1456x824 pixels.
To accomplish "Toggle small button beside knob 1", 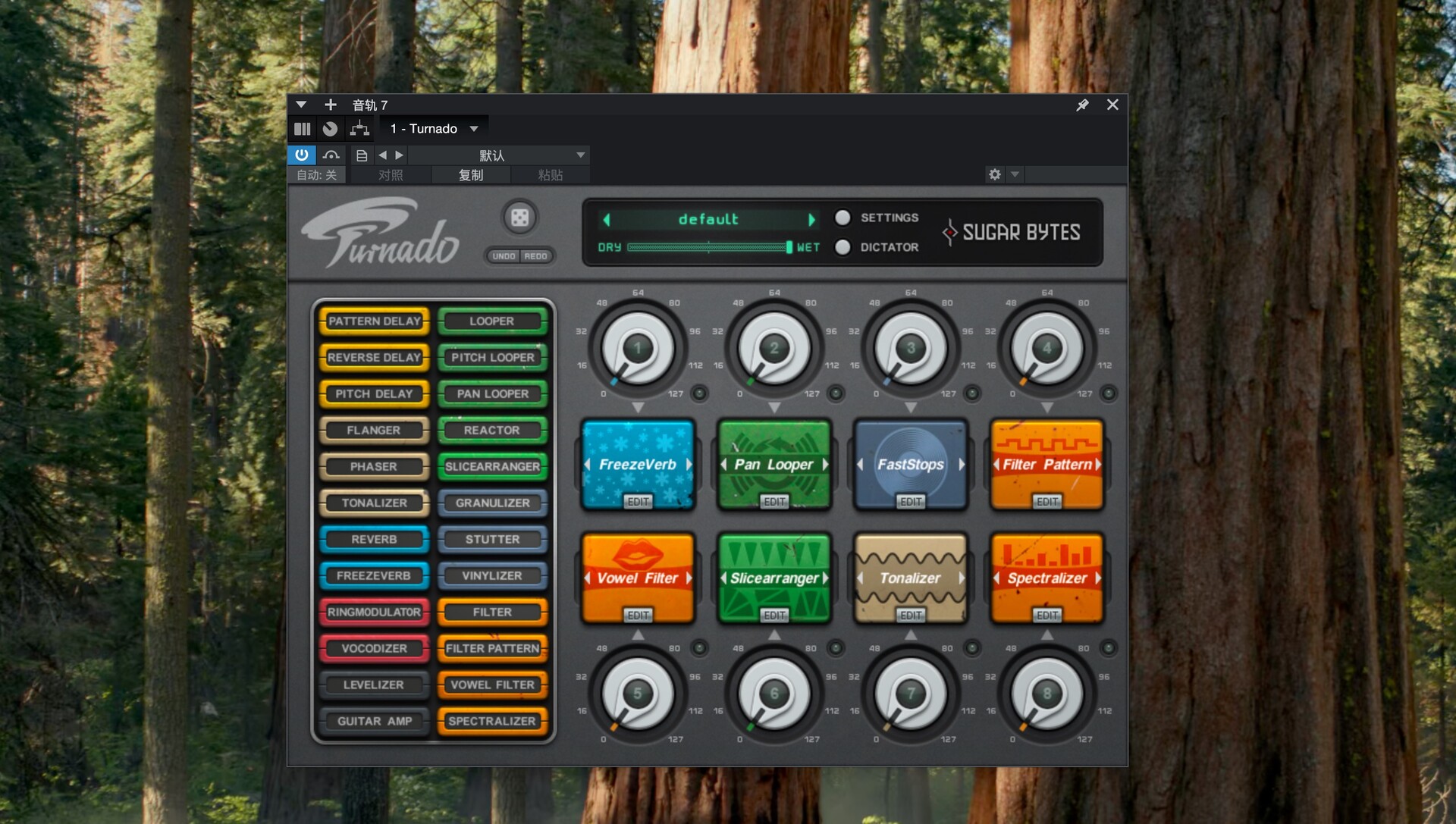I will click(x=699, y=393).
